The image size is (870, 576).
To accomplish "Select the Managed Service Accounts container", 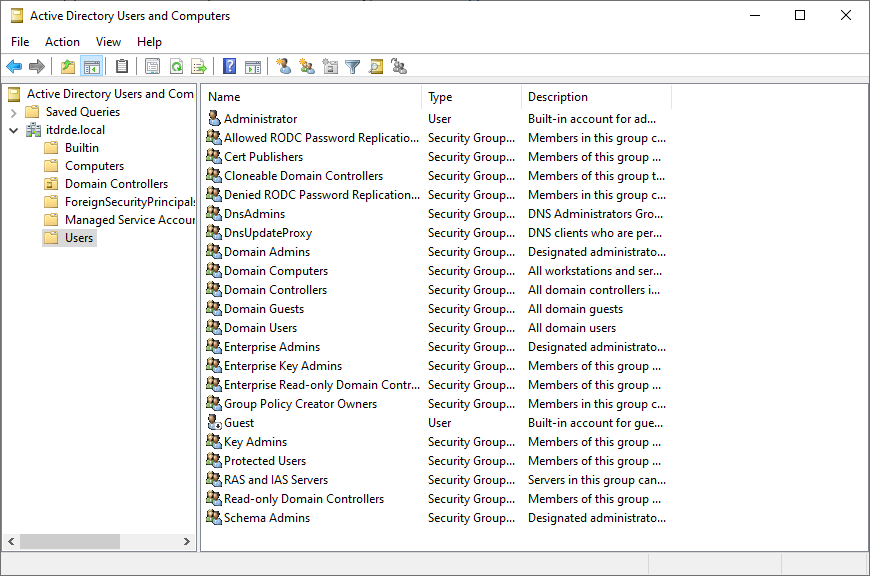I will (x=130, y=220).
